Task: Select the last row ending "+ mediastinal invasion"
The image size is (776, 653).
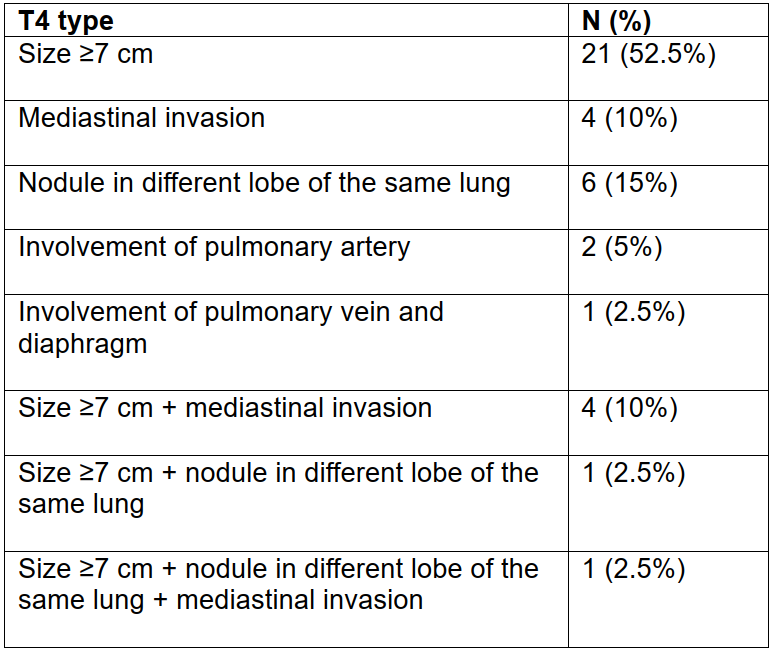Action: click(278, 584)
